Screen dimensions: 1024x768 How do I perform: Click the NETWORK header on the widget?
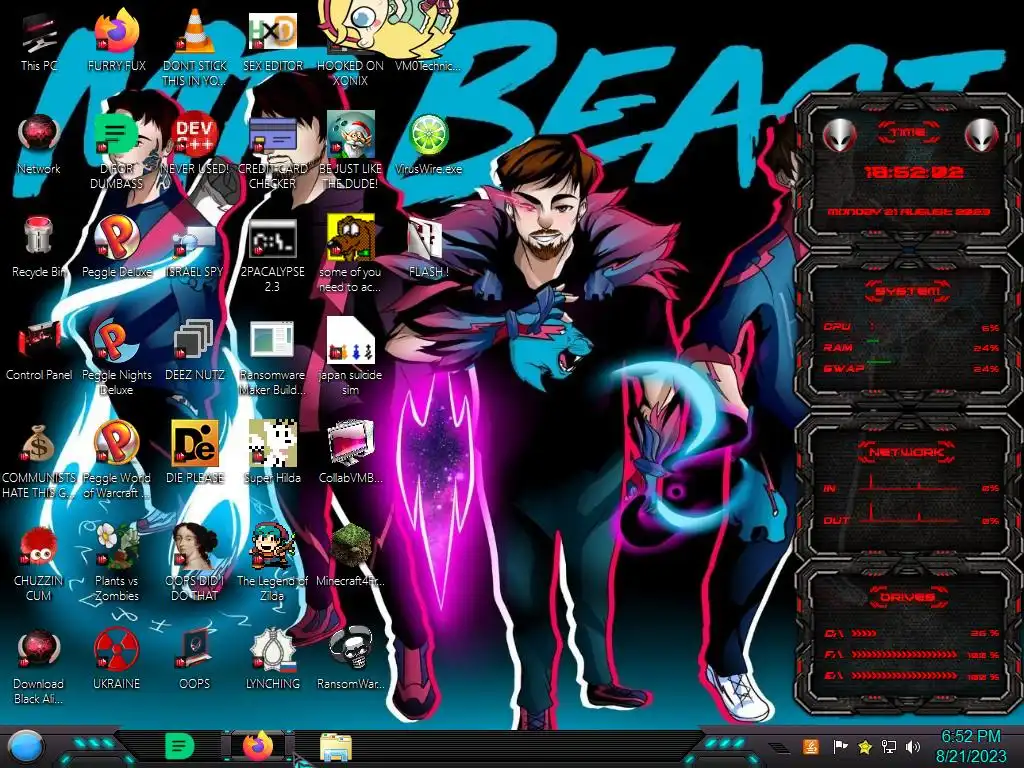[x=908, y=452]
